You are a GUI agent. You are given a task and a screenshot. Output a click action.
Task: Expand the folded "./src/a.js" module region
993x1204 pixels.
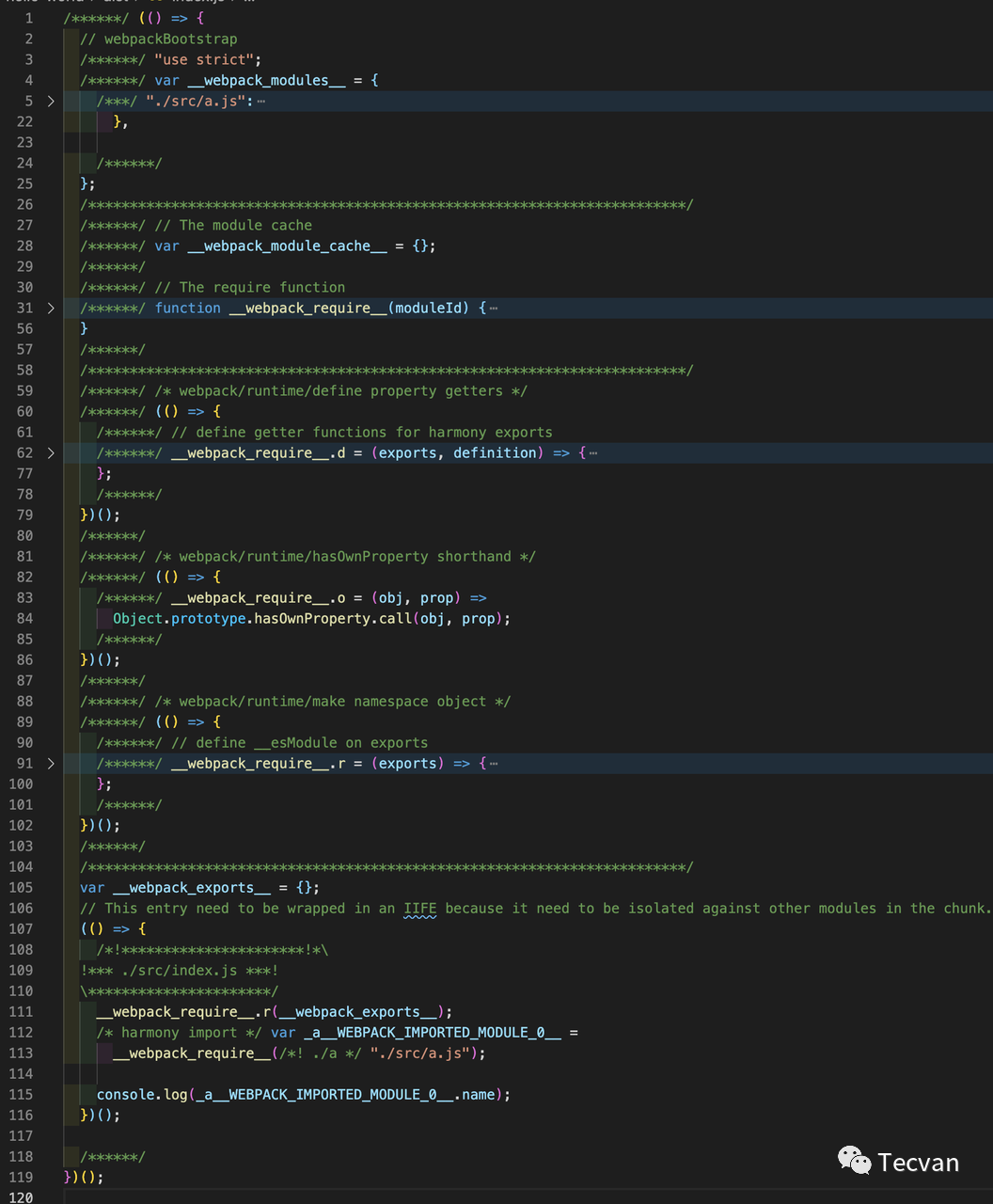point(52,101)
